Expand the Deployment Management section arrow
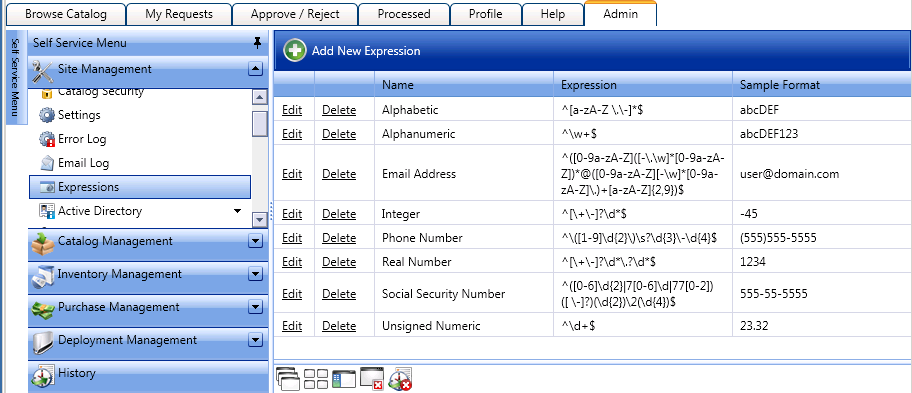The height and width of the screenshot is (393, 912). (x=255, y=340)
